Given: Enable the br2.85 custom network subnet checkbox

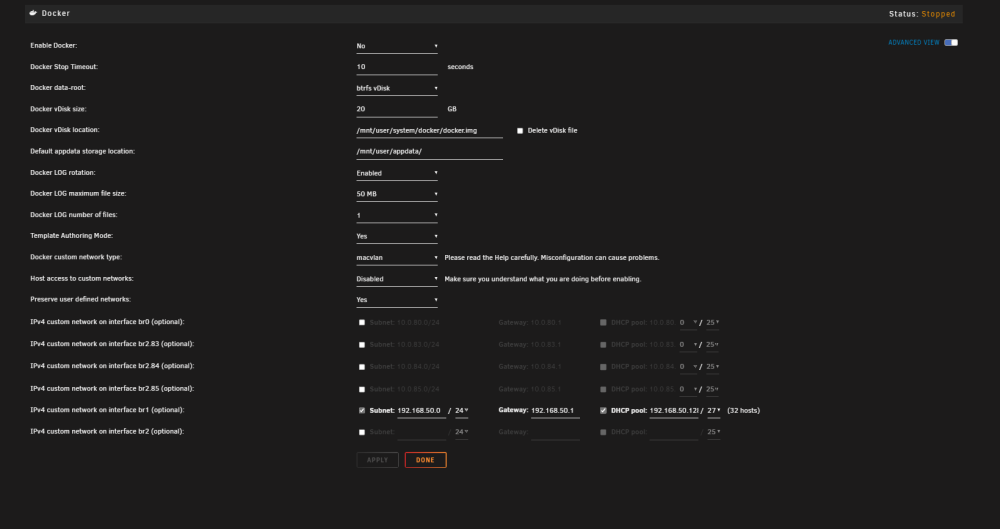Looking at the screenshot, I should click(x=362, y=390).
